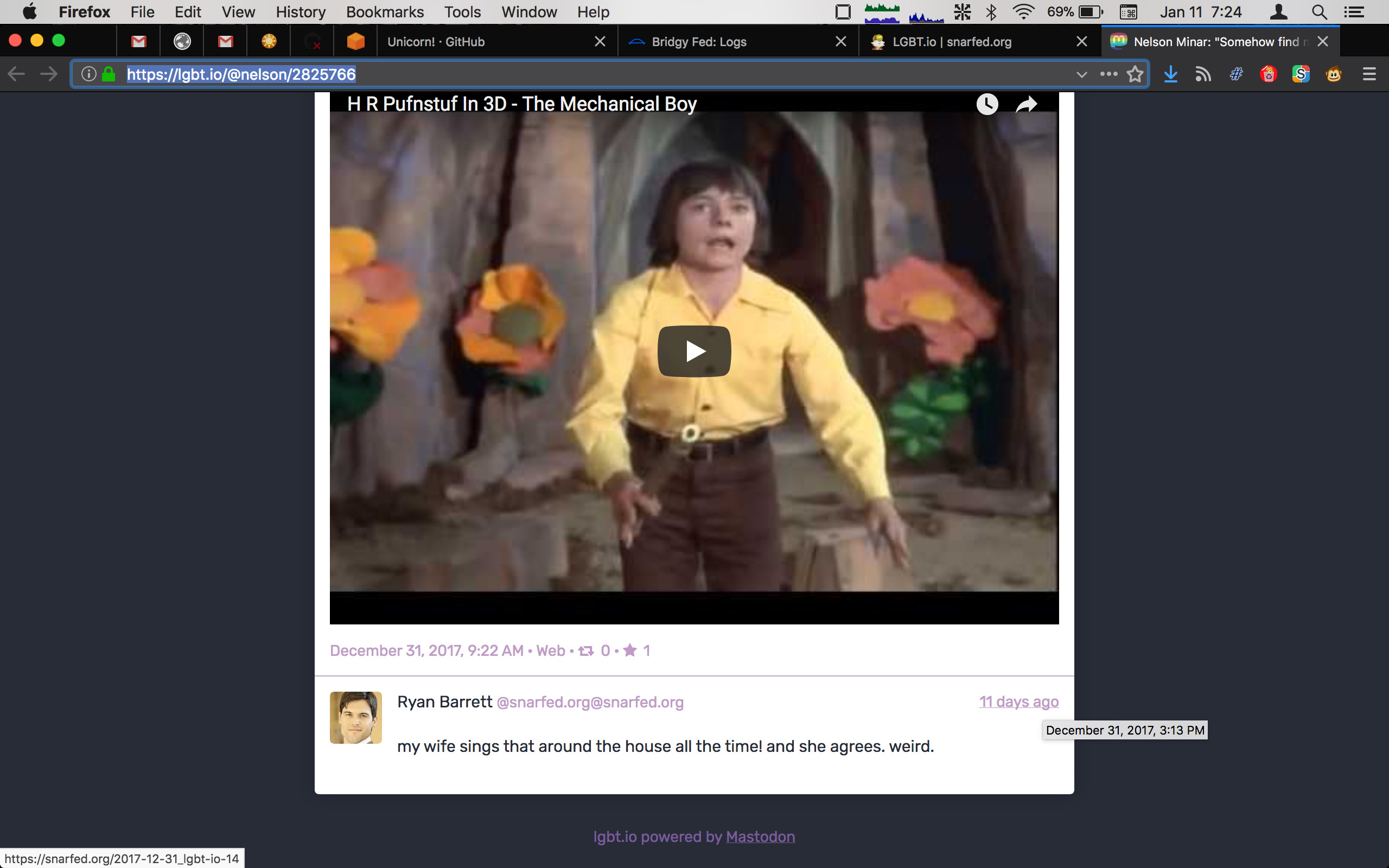
Task: Open the Ryan Barrett display name
Action: [x=445, y=701]
